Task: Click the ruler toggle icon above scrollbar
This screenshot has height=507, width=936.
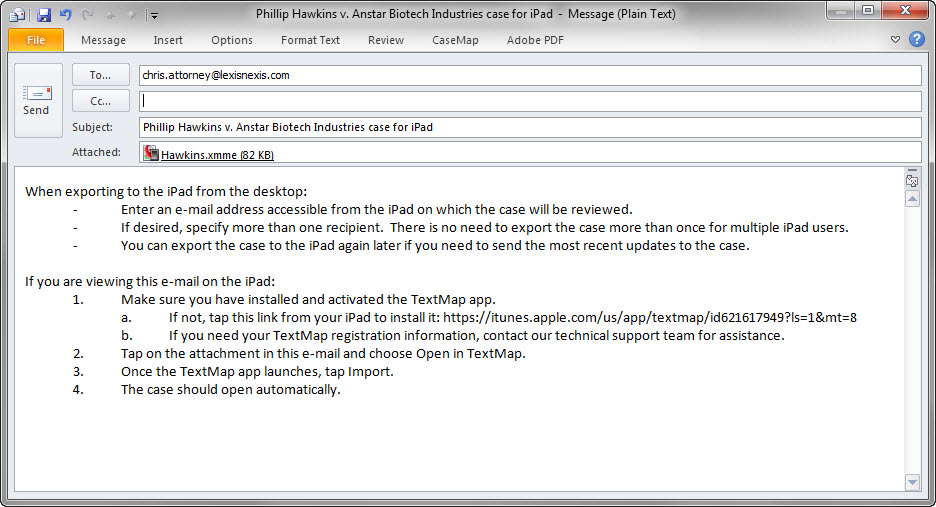Action: [x=912, y=181]
